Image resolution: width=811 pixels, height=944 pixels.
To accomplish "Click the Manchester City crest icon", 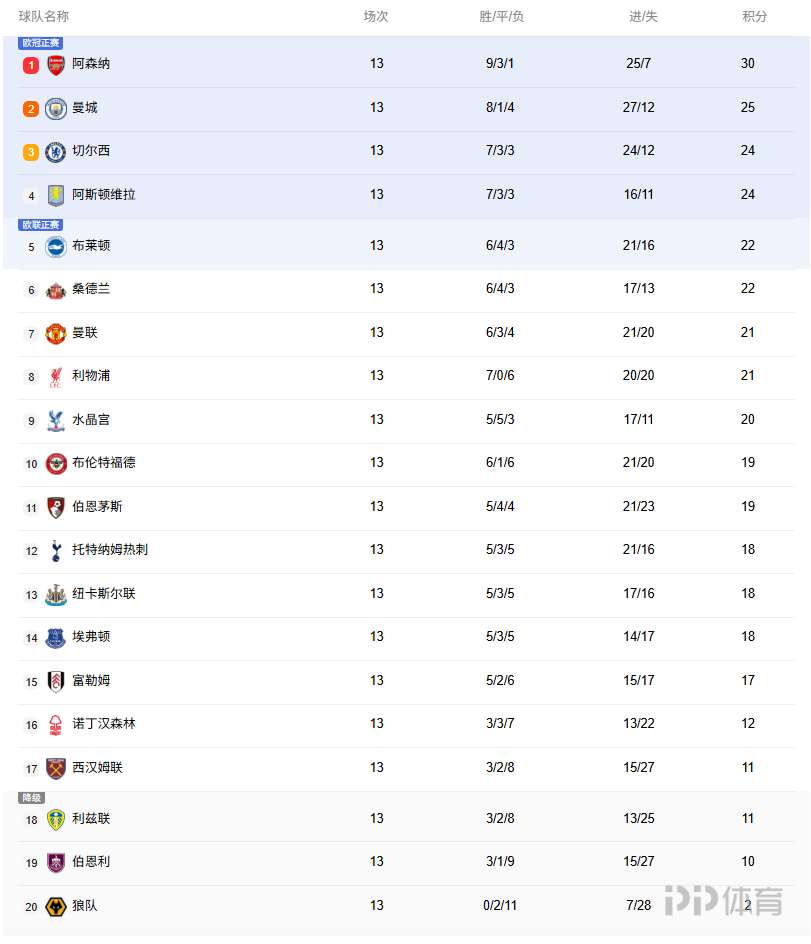I will click(x=56, y=108).
